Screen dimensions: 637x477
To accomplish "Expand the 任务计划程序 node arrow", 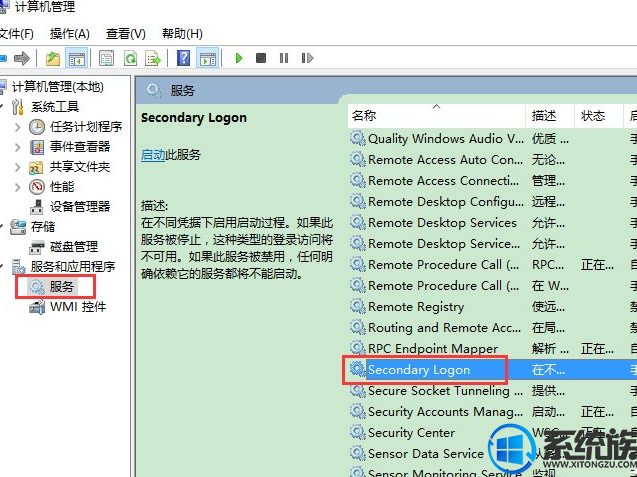I will (17, 127).
